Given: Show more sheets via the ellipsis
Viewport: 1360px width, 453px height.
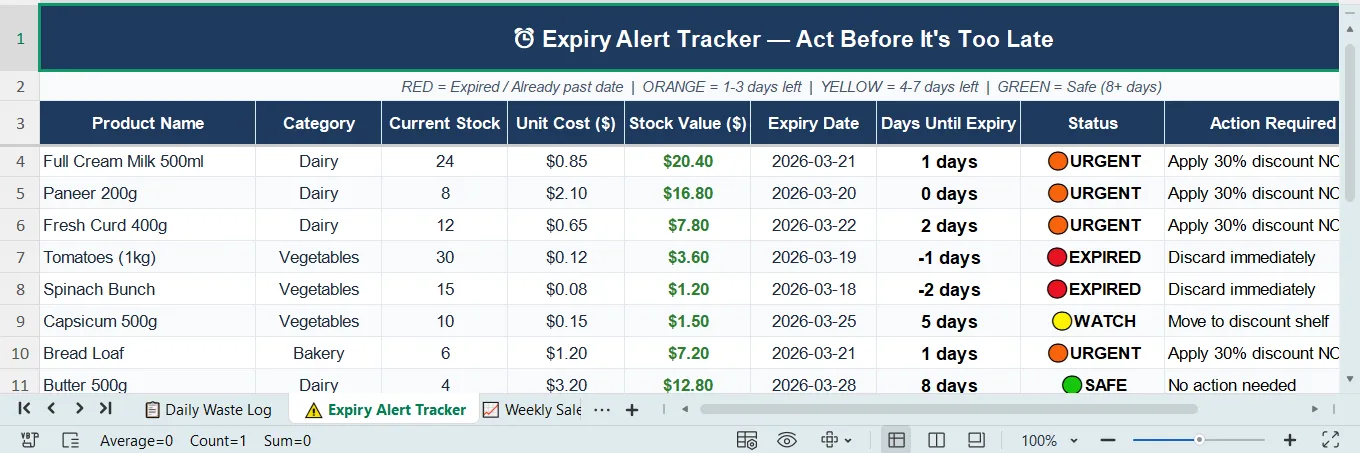Looking at the screenshot, I should (x=601, y=410).
